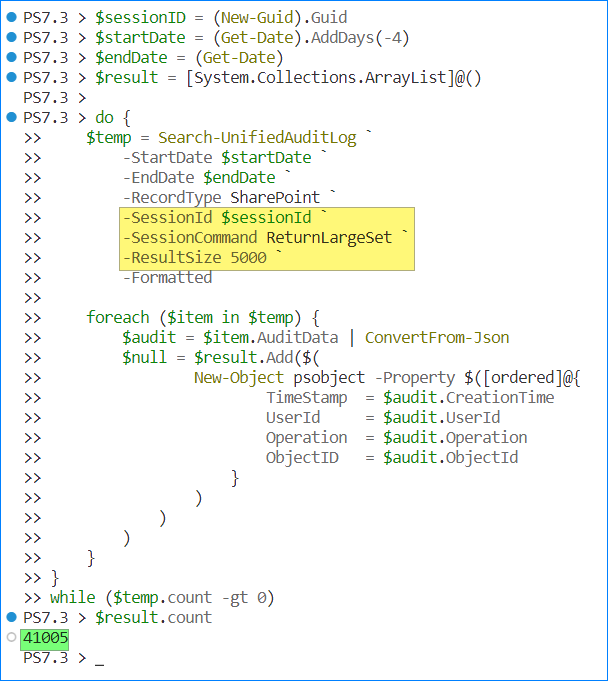Click the command marker beside the AddDays(-4) line
The width and height of the screenshot is (608, 681).
point(11,37)
